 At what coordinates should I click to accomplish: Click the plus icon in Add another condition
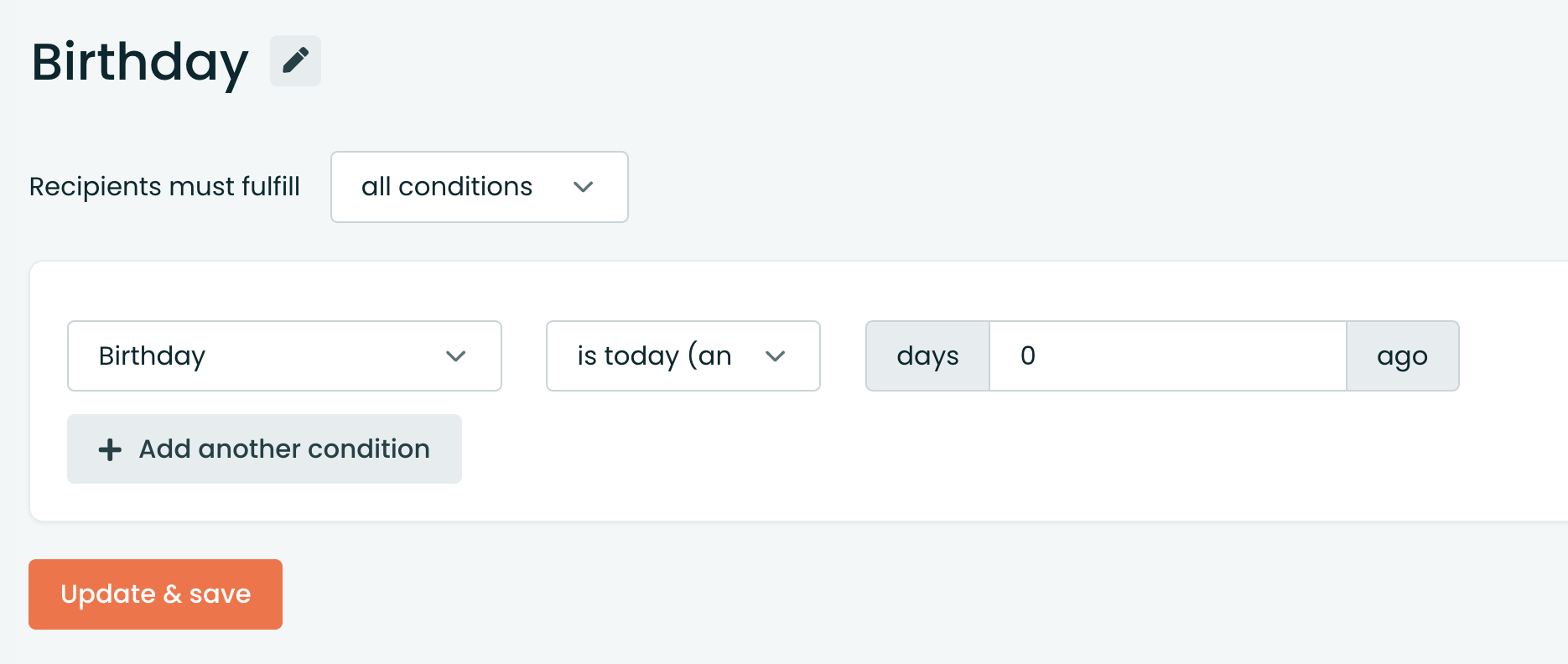pos(110,450)
